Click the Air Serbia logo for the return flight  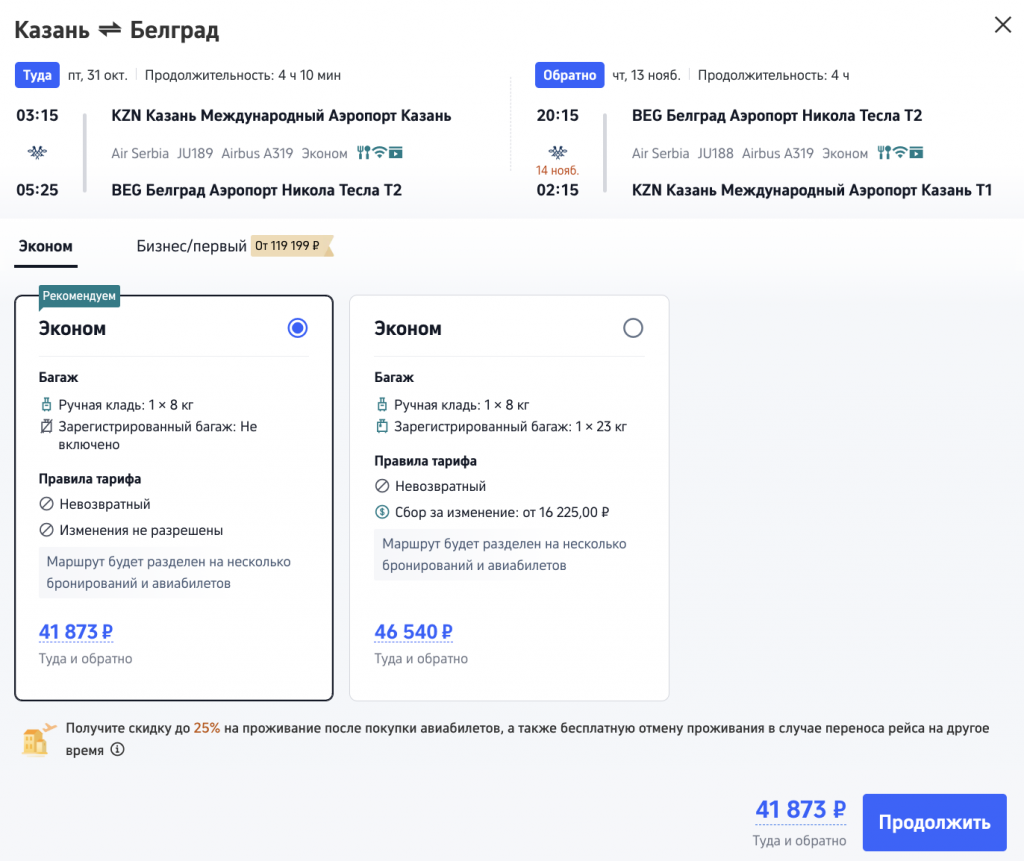pyautogui.click(x=557, y=153)
